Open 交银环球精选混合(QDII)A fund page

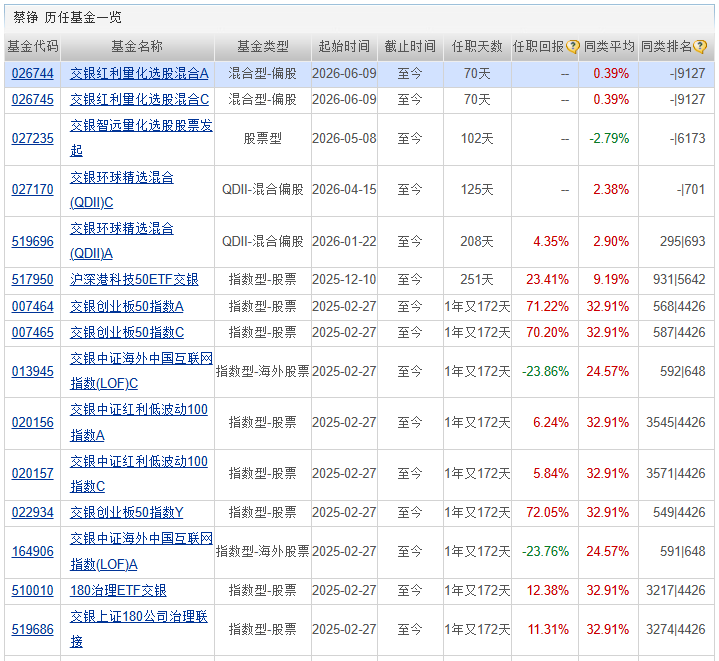[x=122, y=241]
